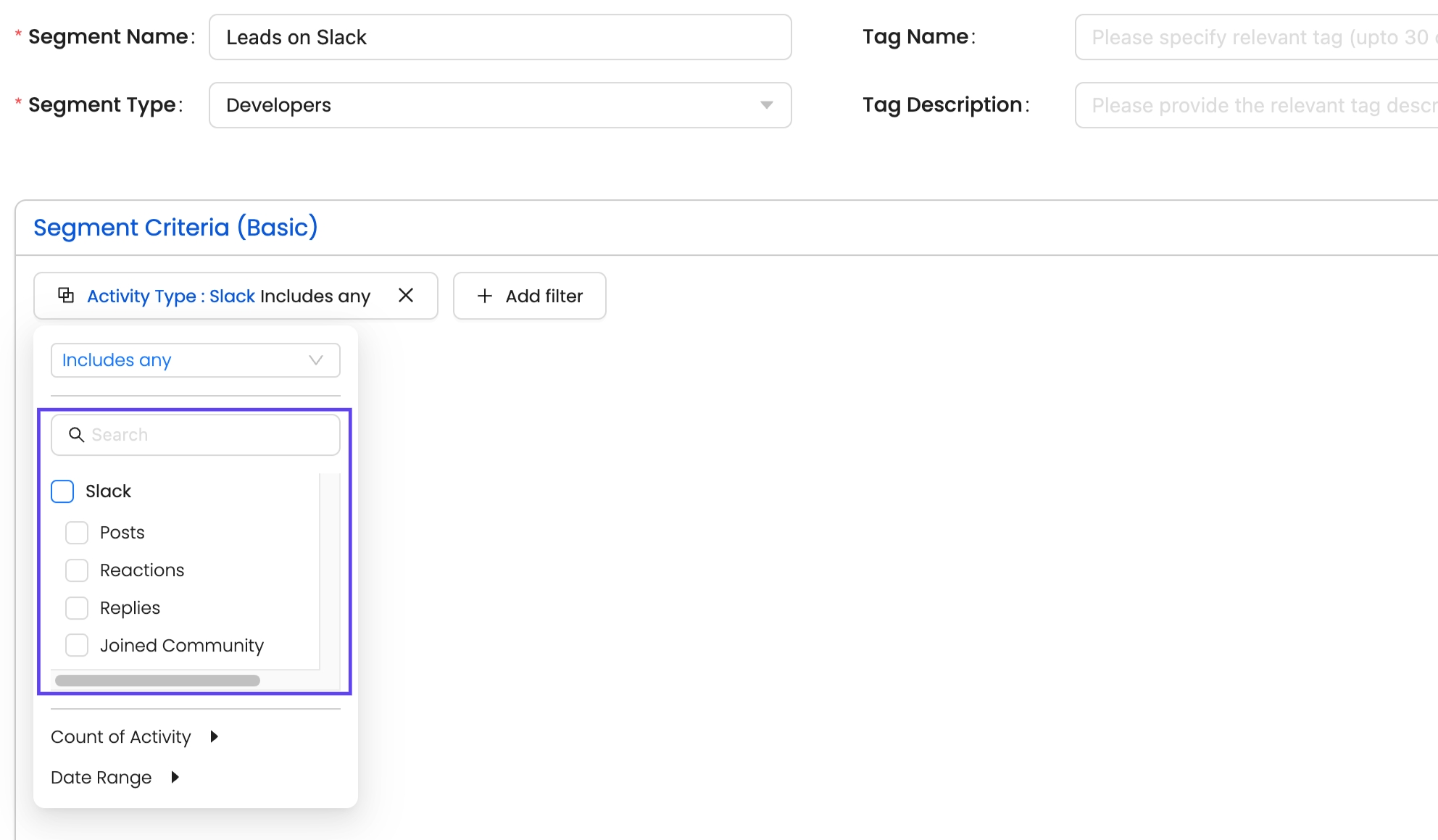The width and height of the screenshot is (1438, 840).
Task: Click the Tag Name input field
Action: 1255,37
